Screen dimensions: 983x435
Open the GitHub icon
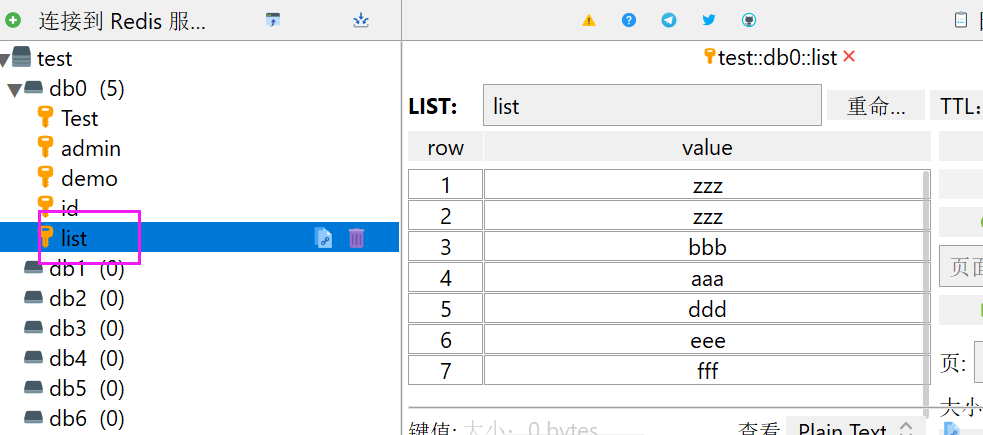749,20
